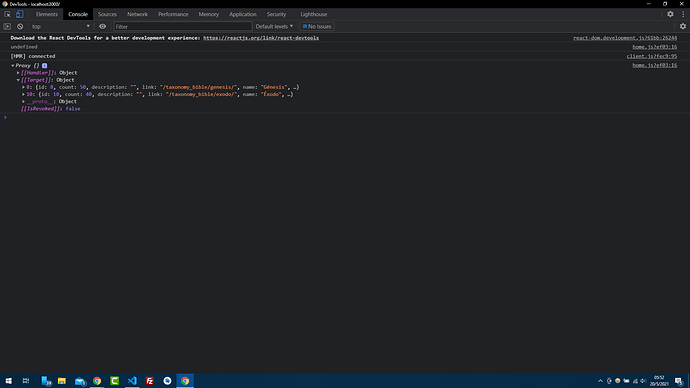Show hidden system tray icons chevron

tap(600, 381)
